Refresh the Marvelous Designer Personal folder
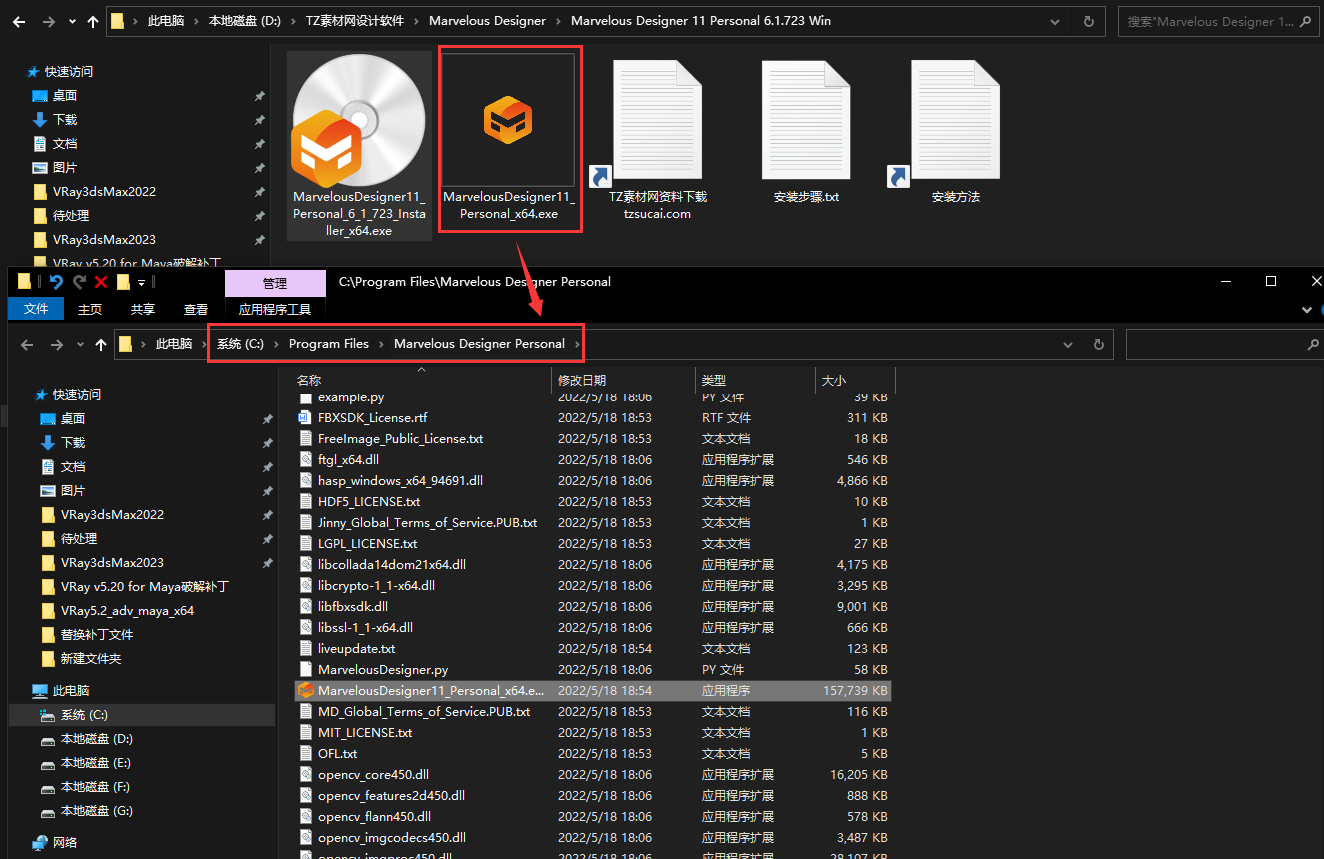Viewport: 1324px width, 859px height. 1098,344
